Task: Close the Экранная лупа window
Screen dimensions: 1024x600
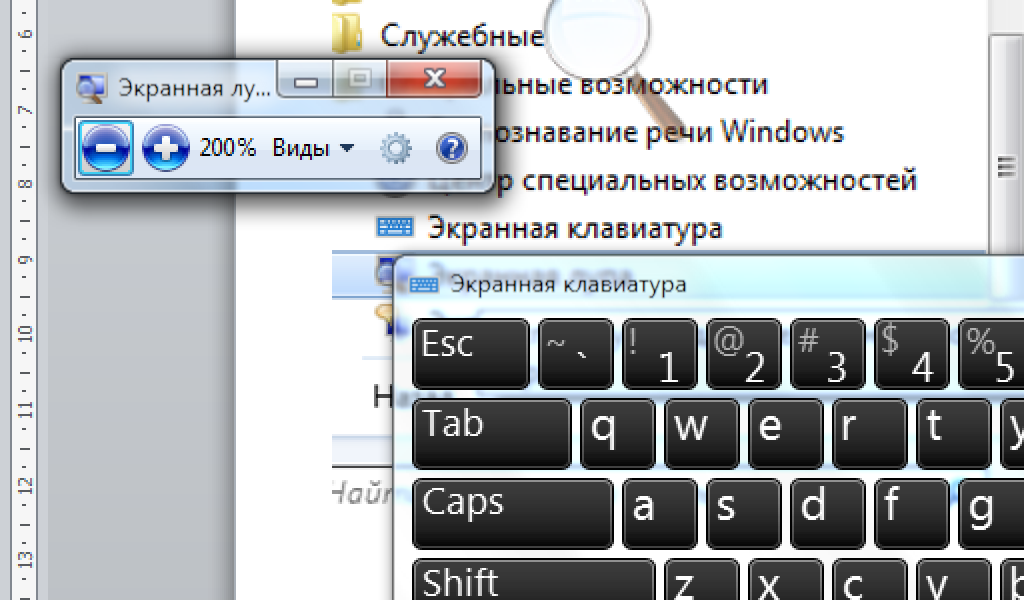Action: coord(434,79)
